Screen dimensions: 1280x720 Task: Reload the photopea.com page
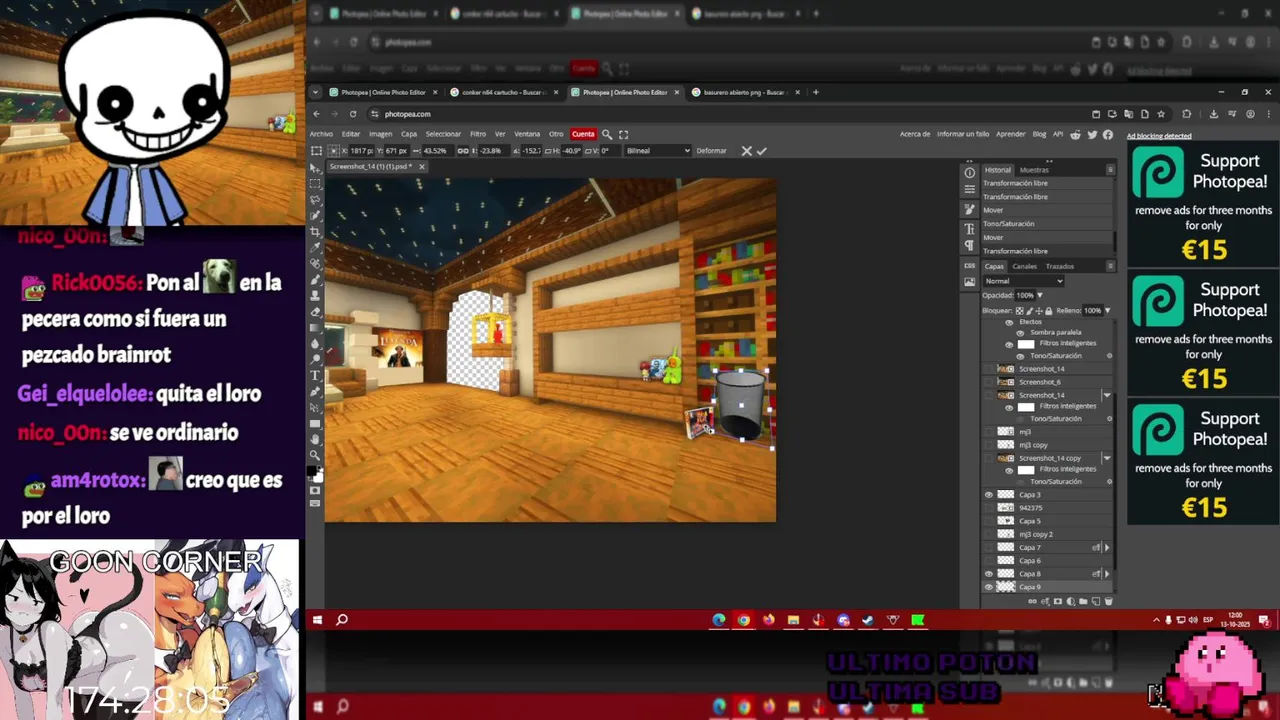(352, 114)
